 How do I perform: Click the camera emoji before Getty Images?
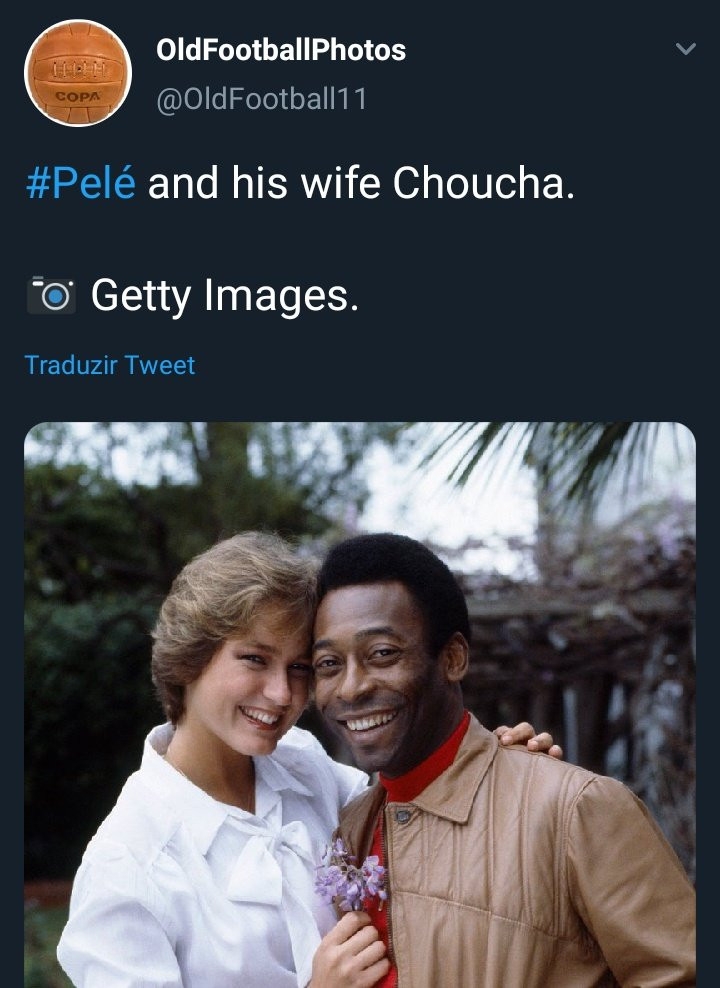pyautogui.click(x=50, y=296)
